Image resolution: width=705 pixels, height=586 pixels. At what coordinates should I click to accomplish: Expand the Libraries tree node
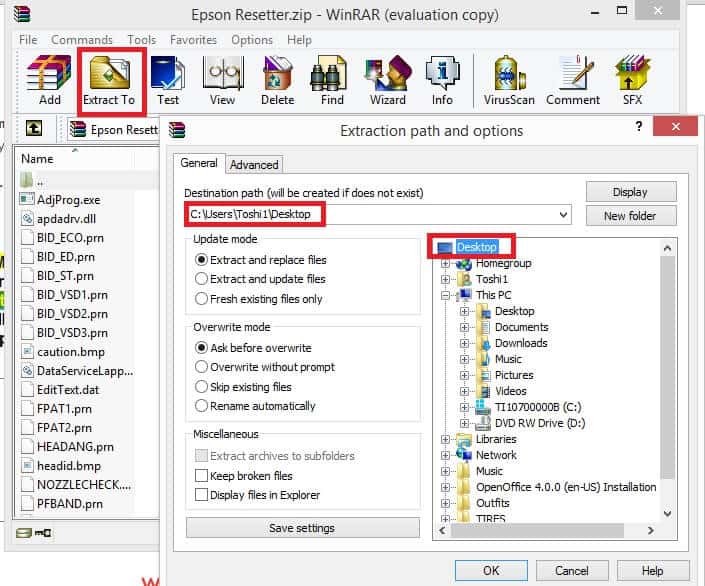coord(445,439)
